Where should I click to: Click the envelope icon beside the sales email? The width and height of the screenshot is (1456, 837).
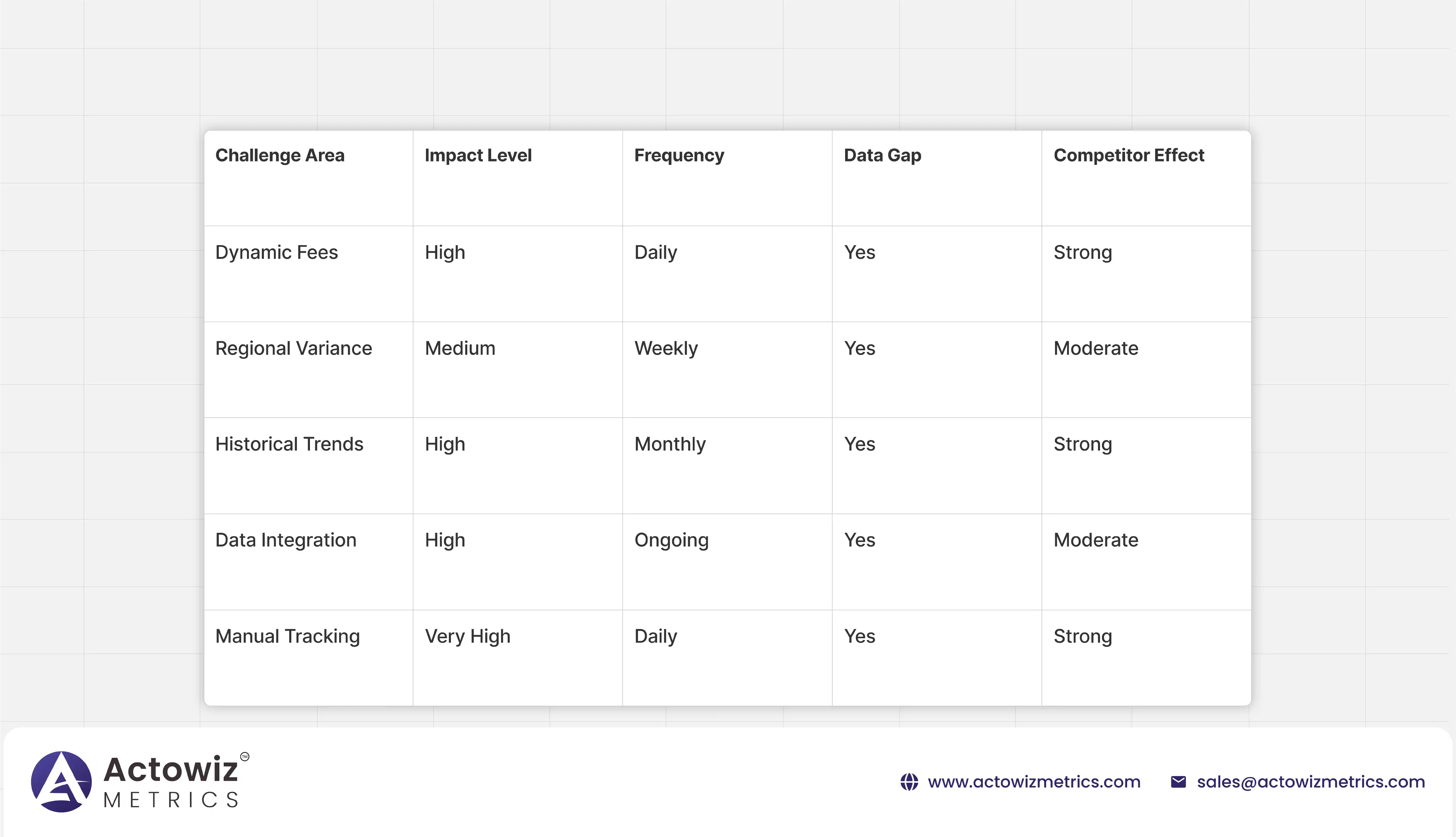click(x=1178, y=782)
